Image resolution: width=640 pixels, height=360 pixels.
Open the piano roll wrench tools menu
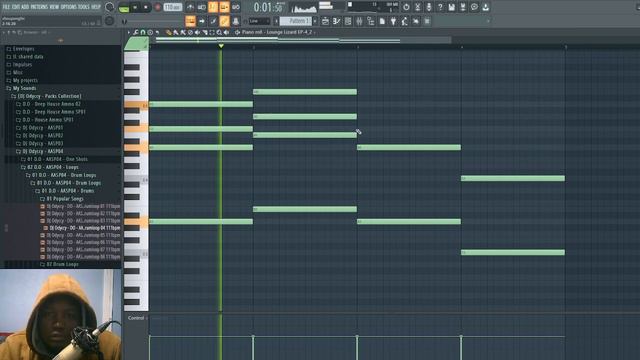pos(136,32)
